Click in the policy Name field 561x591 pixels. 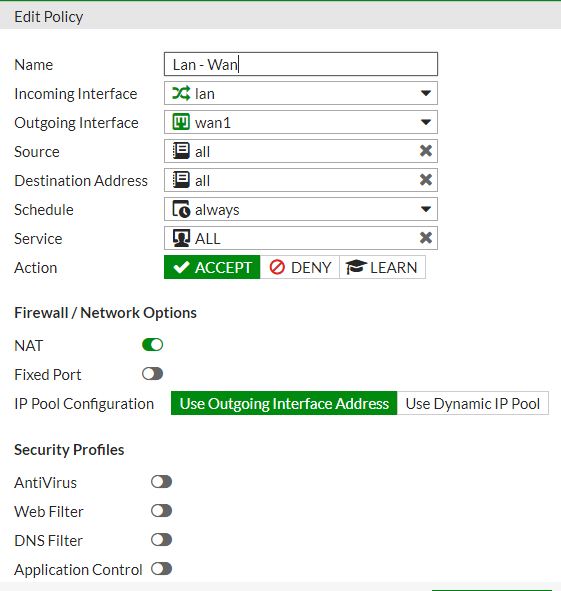click(301, 64)
